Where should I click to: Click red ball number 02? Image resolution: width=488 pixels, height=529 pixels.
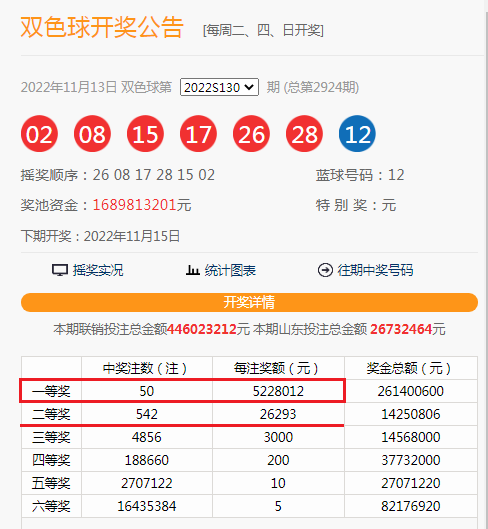pyautogui.click(x=39, y=134)
